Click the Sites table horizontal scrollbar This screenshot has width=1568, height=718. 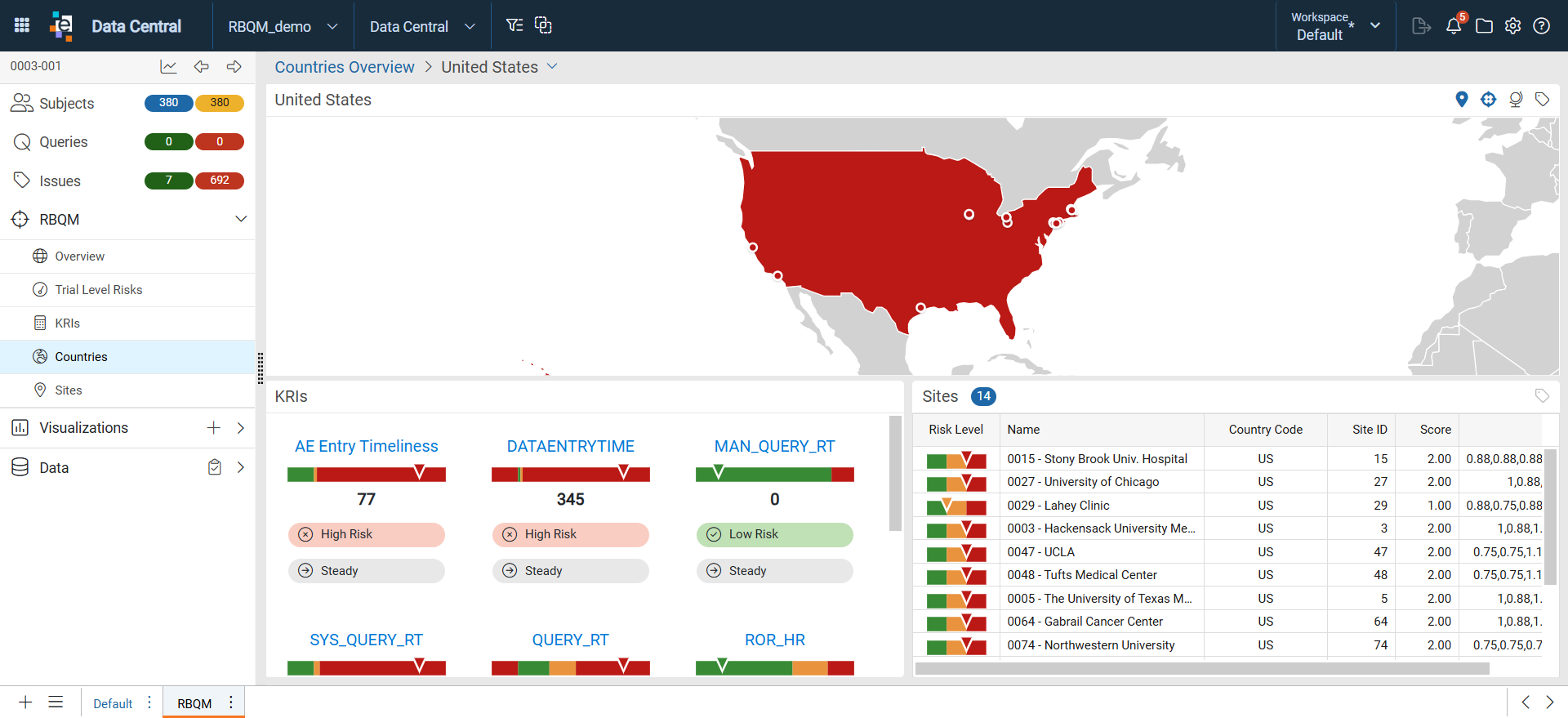coord(1202,668)
